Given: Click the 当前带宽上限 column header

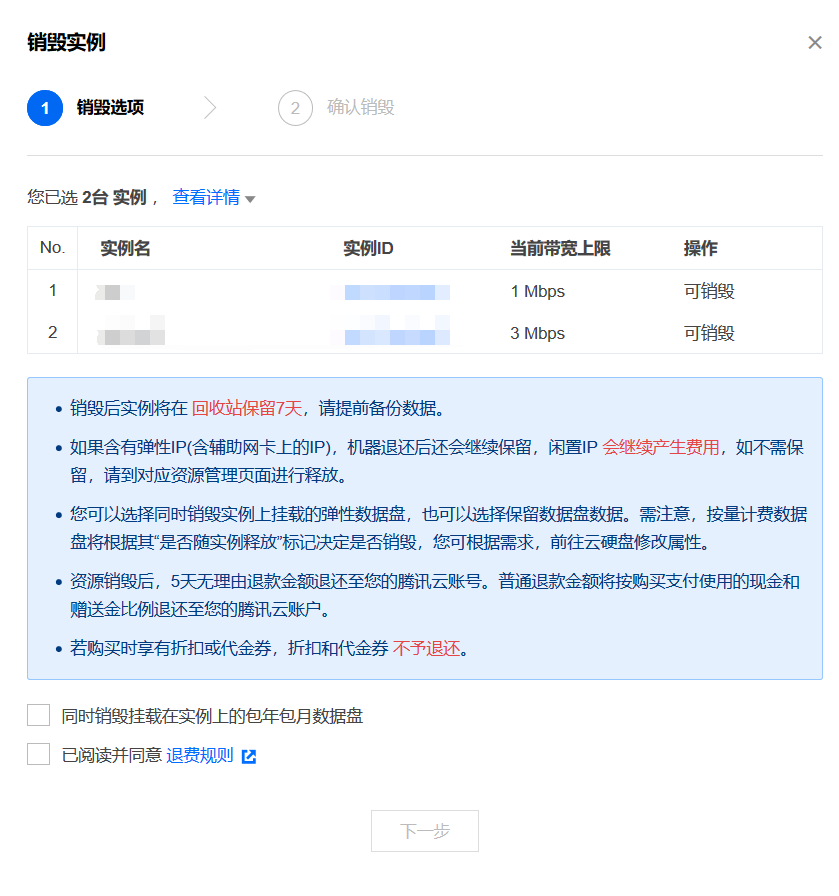Looking at the screenshot, I should [560, 249].
